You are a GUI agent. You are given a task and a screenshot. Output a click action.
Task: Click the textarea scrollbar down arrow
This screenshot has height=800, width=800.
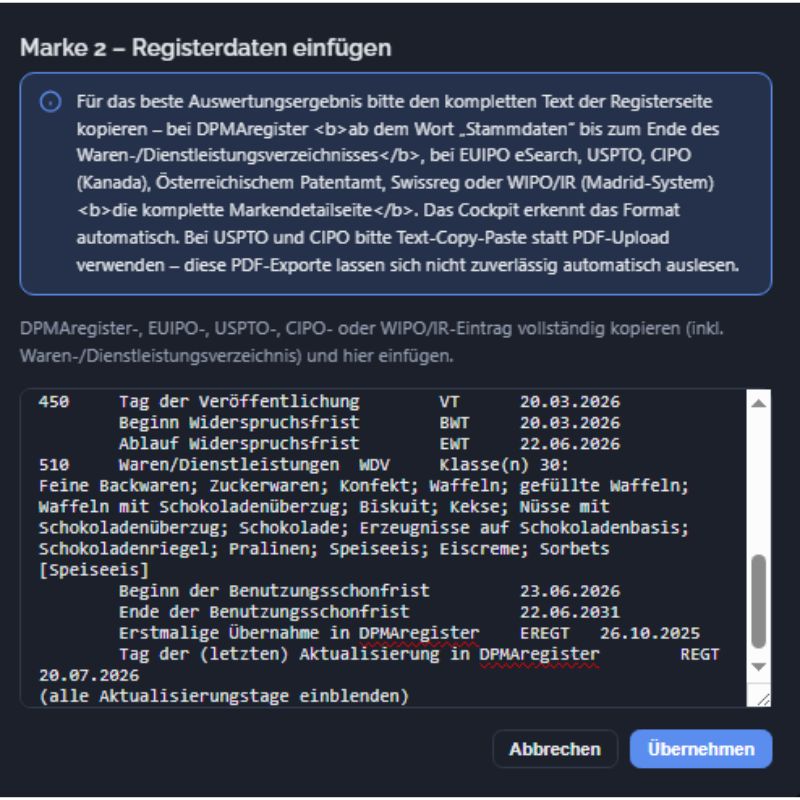(759, 667)
